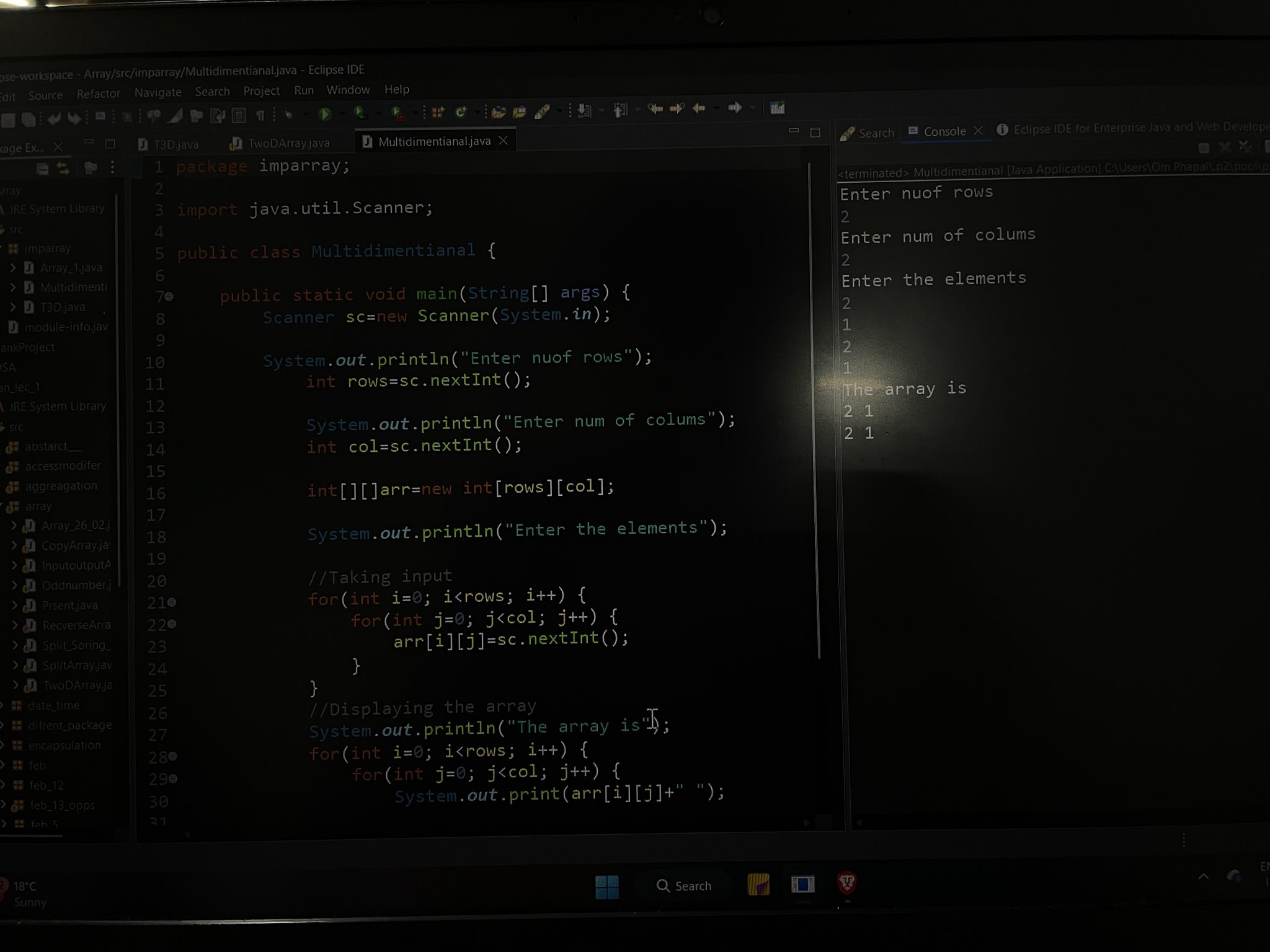The height and width of the screenshot is (952, 1270).
Task: Click the Open Type toolbar icon
Action: click(x=499, y=112)
